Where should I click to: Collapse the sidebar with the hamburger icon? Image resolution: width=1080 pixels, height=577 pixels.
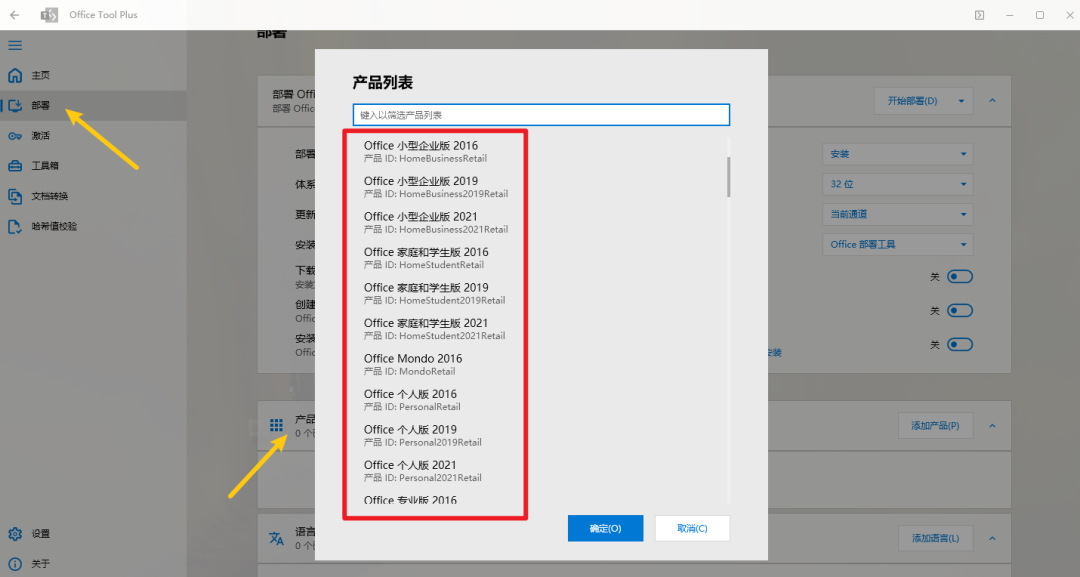pos(14,45)
